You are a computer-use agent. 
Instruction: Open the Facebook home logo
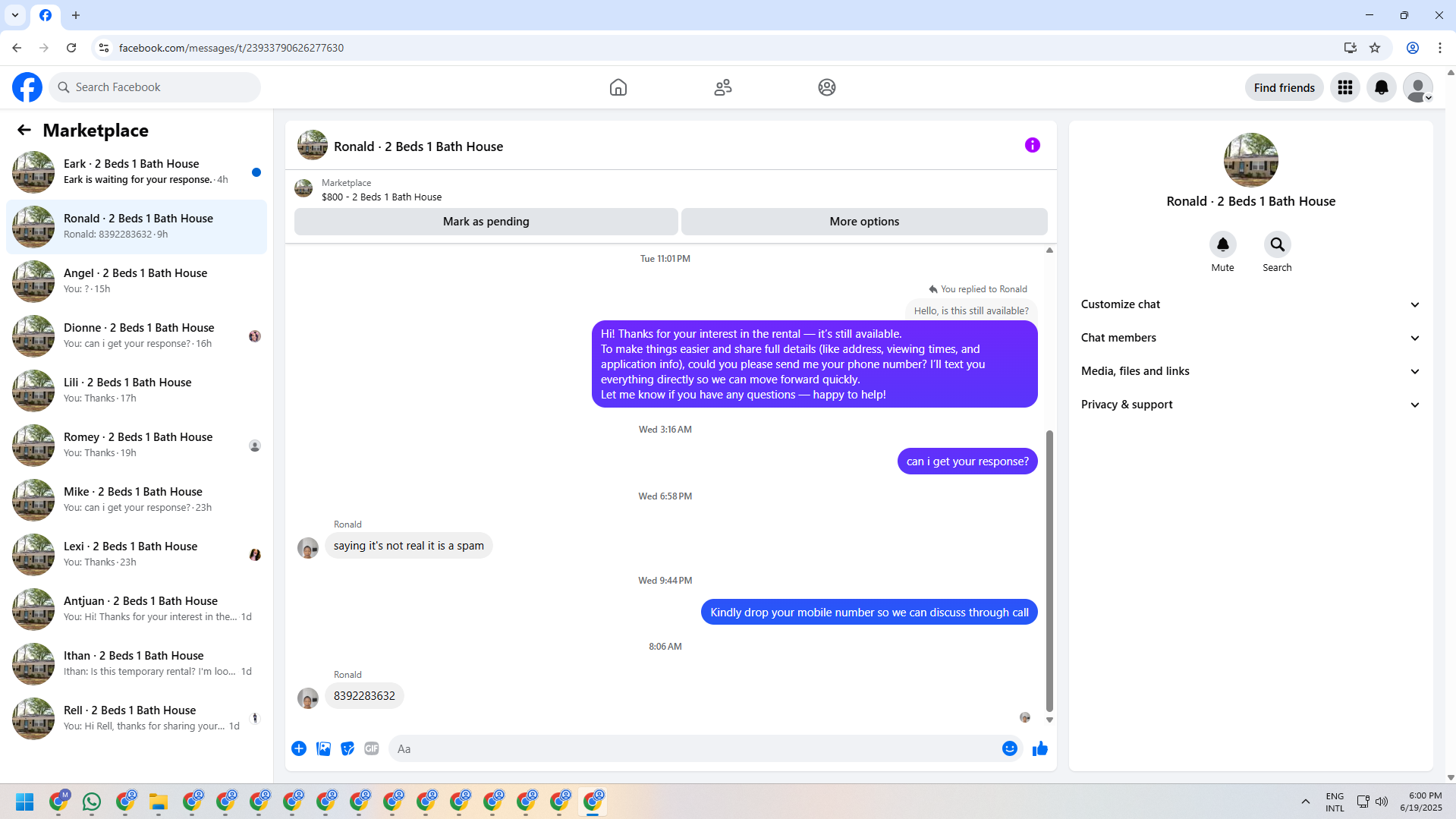point(27,87)
